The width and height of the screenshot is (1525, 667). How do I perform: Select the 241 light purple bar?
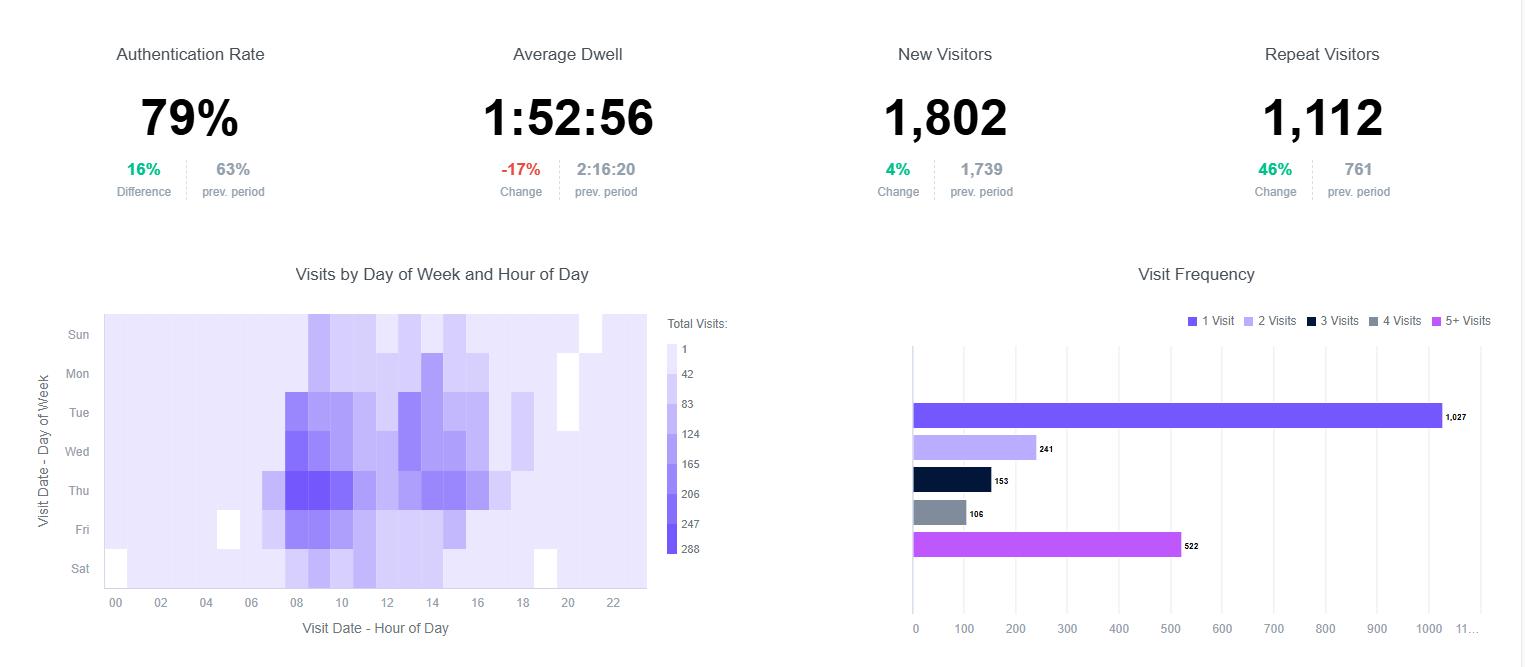tap(974, 448)
